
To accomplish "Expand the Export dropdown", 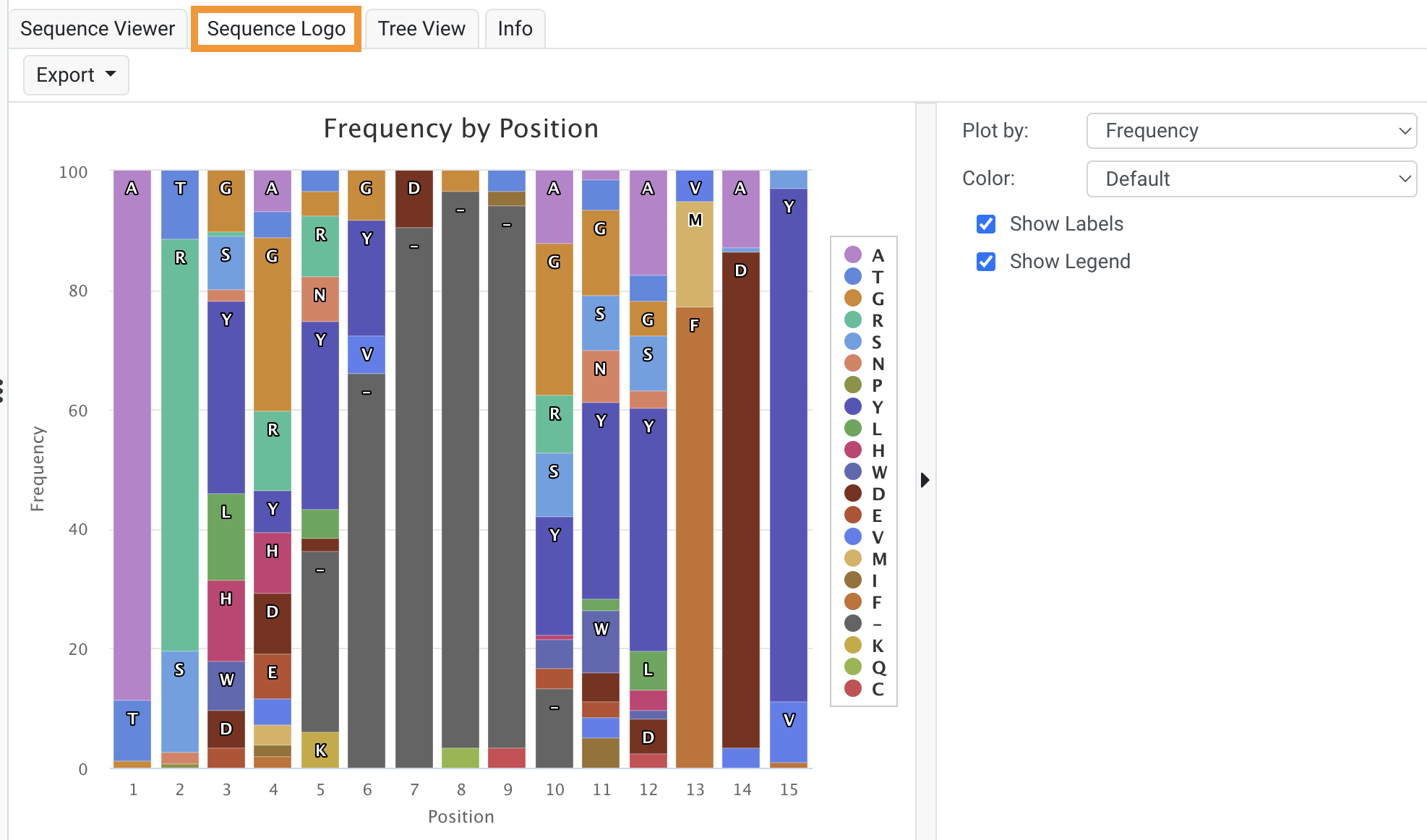I will pyautogui.click(x=76, y=74).
